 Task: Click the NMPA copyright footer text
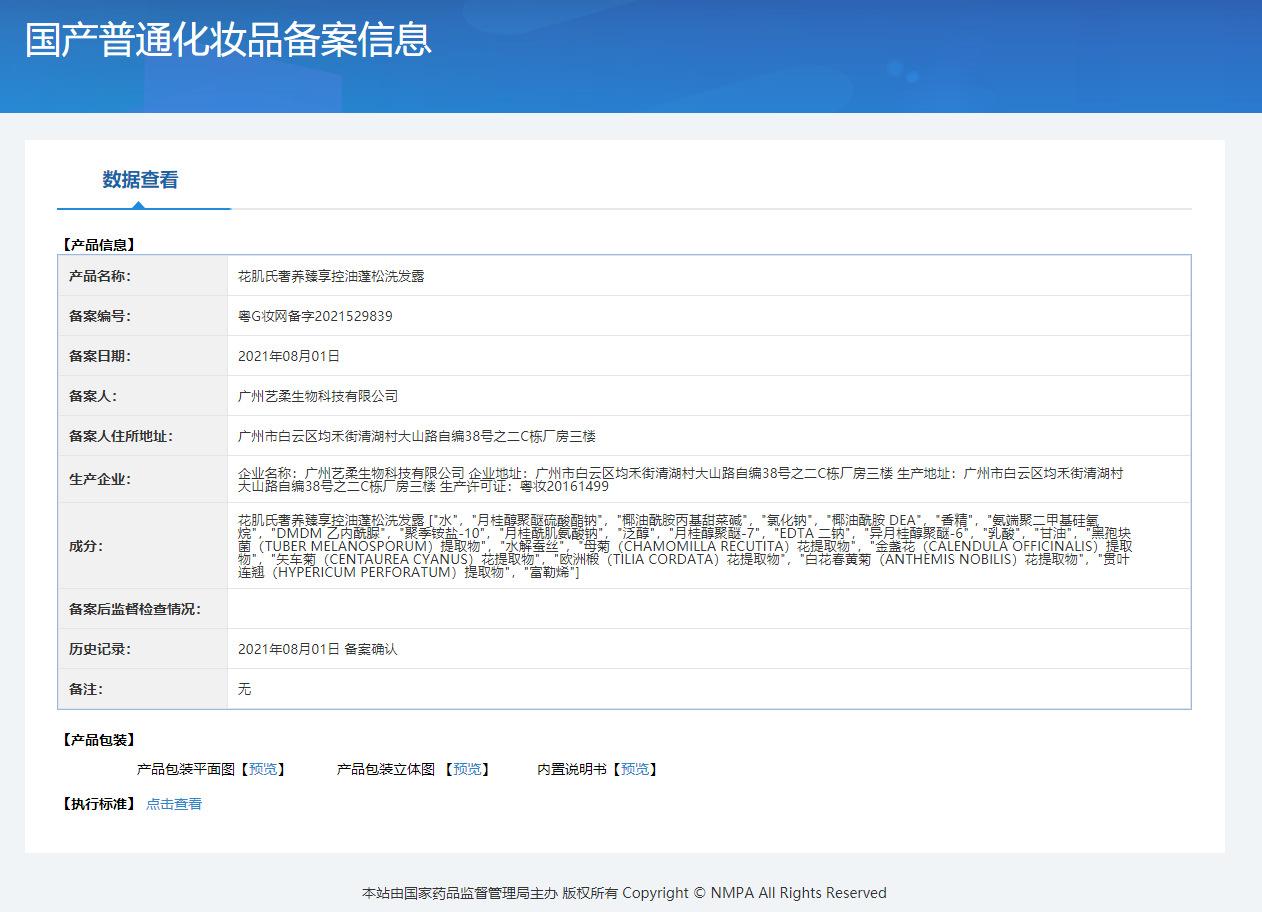click(624, 893)
